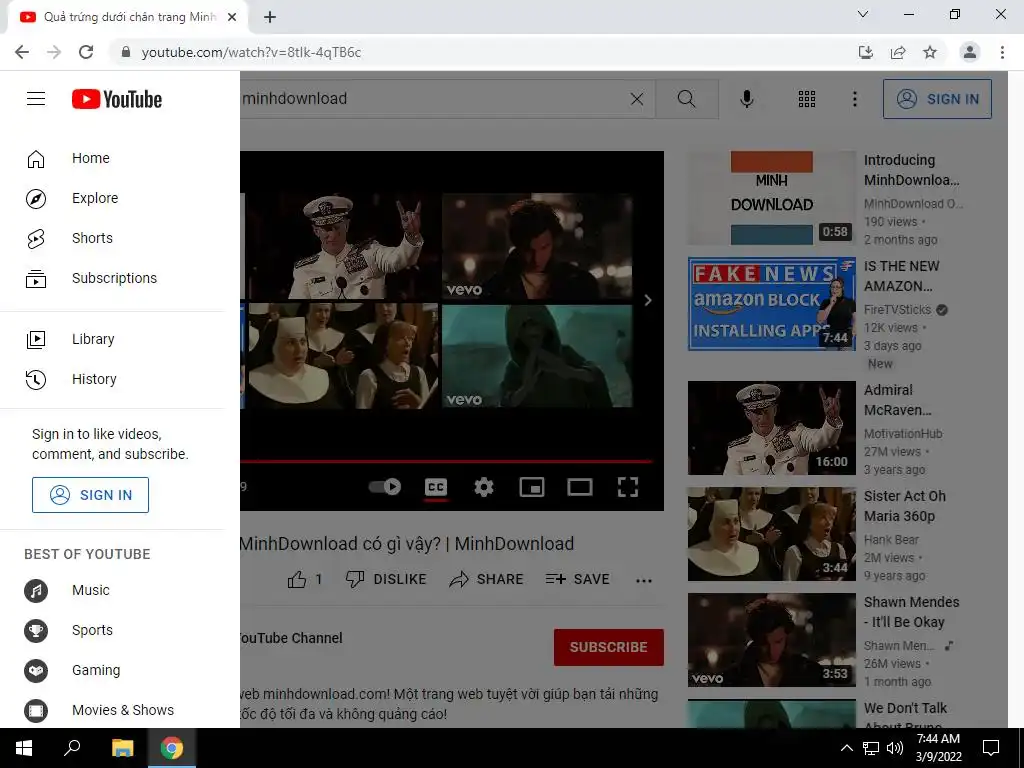Enter full screen mode

click(628, 487)
